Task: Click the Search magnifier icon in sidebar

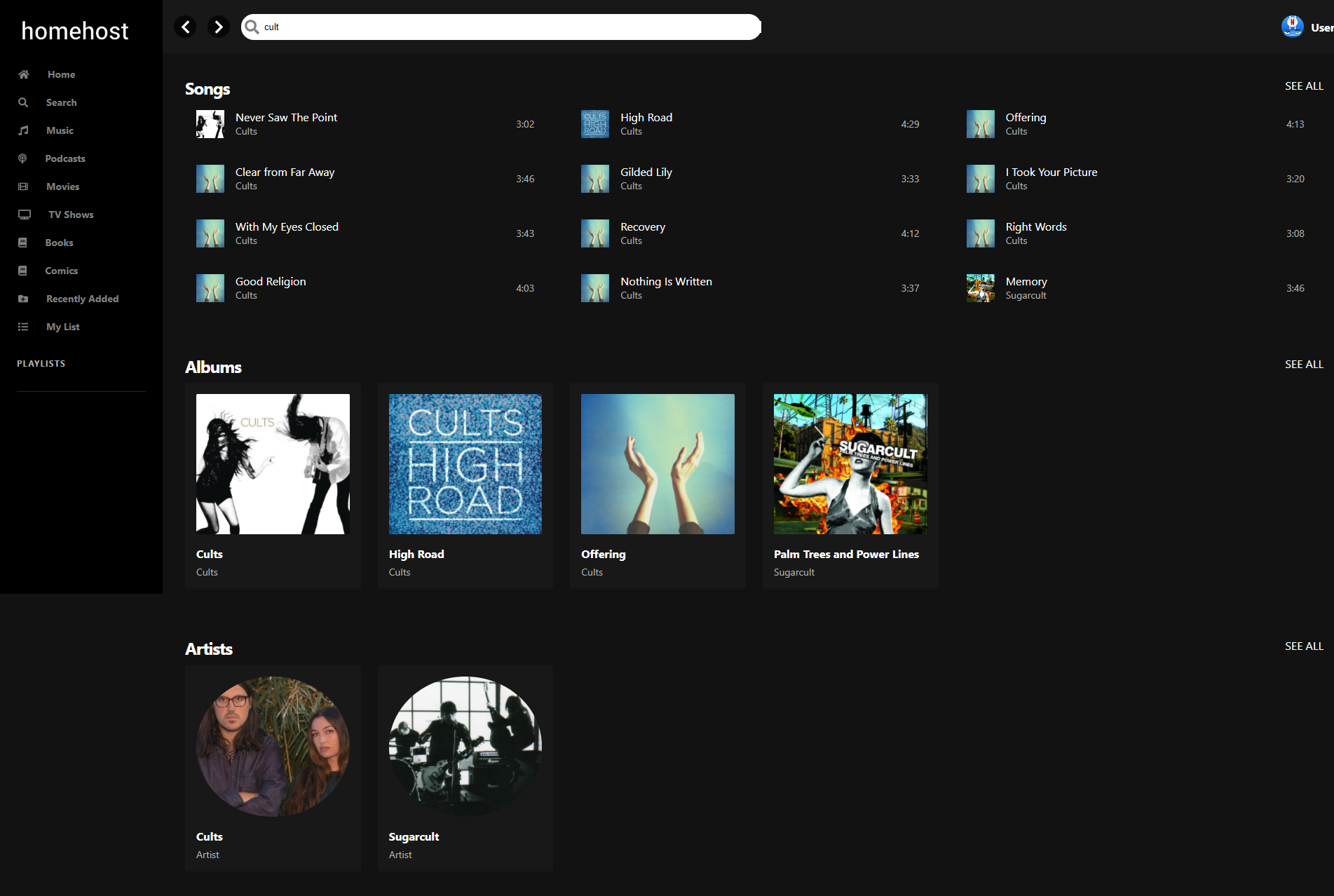Action: coord(23,102)
